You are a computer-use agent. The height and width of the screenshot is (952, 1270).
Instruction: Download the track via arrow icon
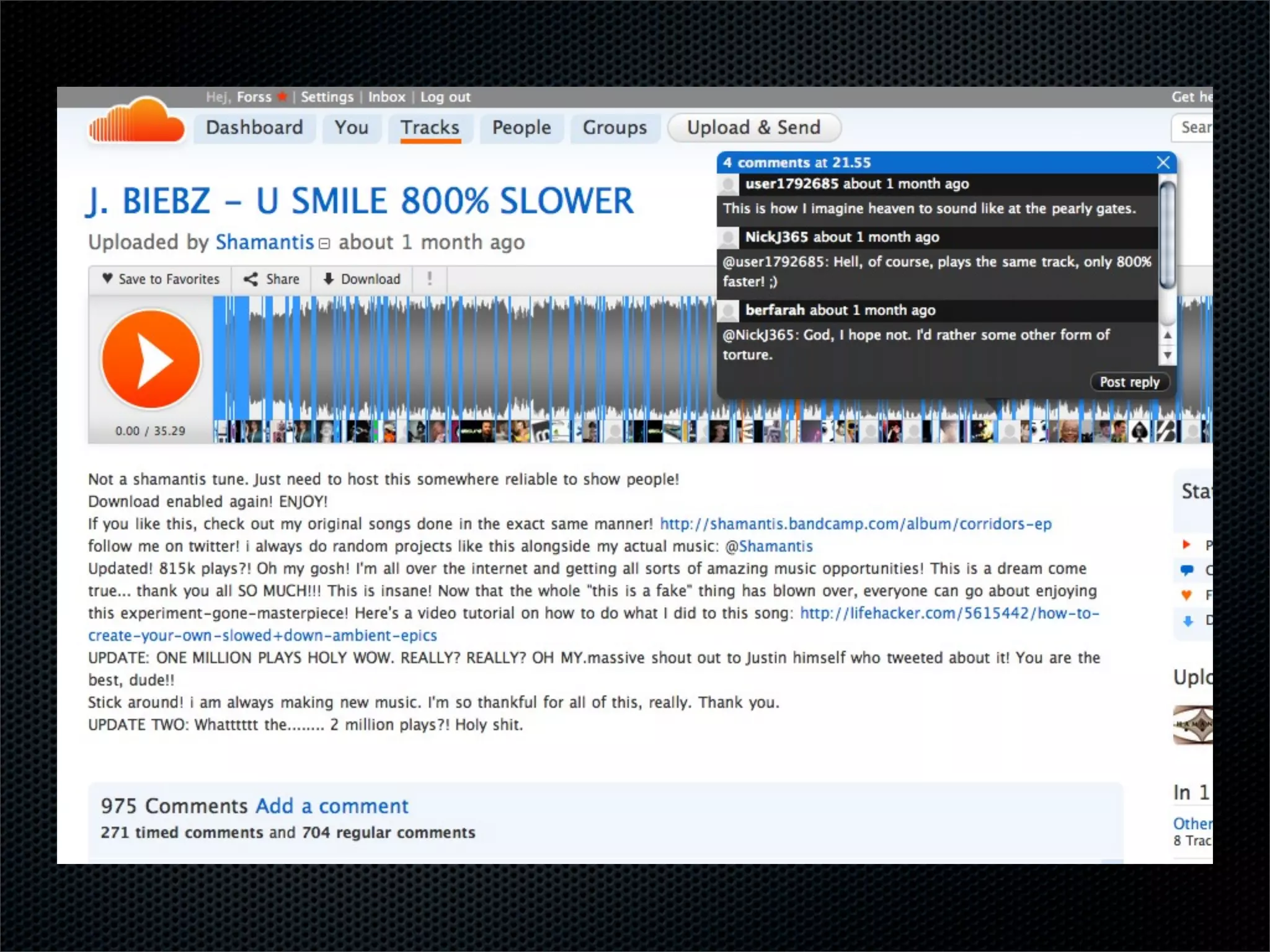coord(329,279)
